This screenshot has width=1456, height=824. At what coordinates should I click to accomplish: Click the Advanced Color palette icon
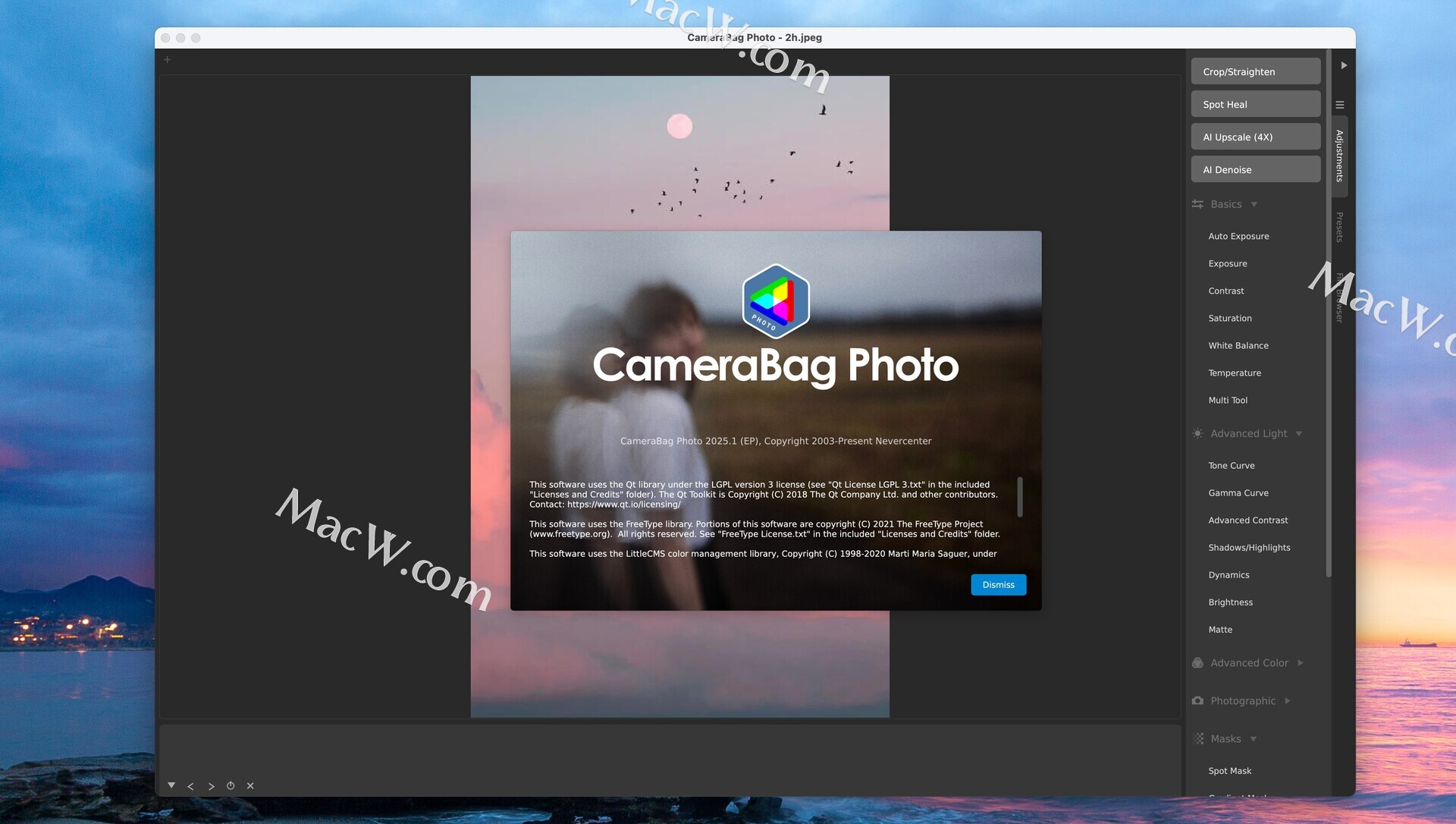click(x=1197, y=662)
